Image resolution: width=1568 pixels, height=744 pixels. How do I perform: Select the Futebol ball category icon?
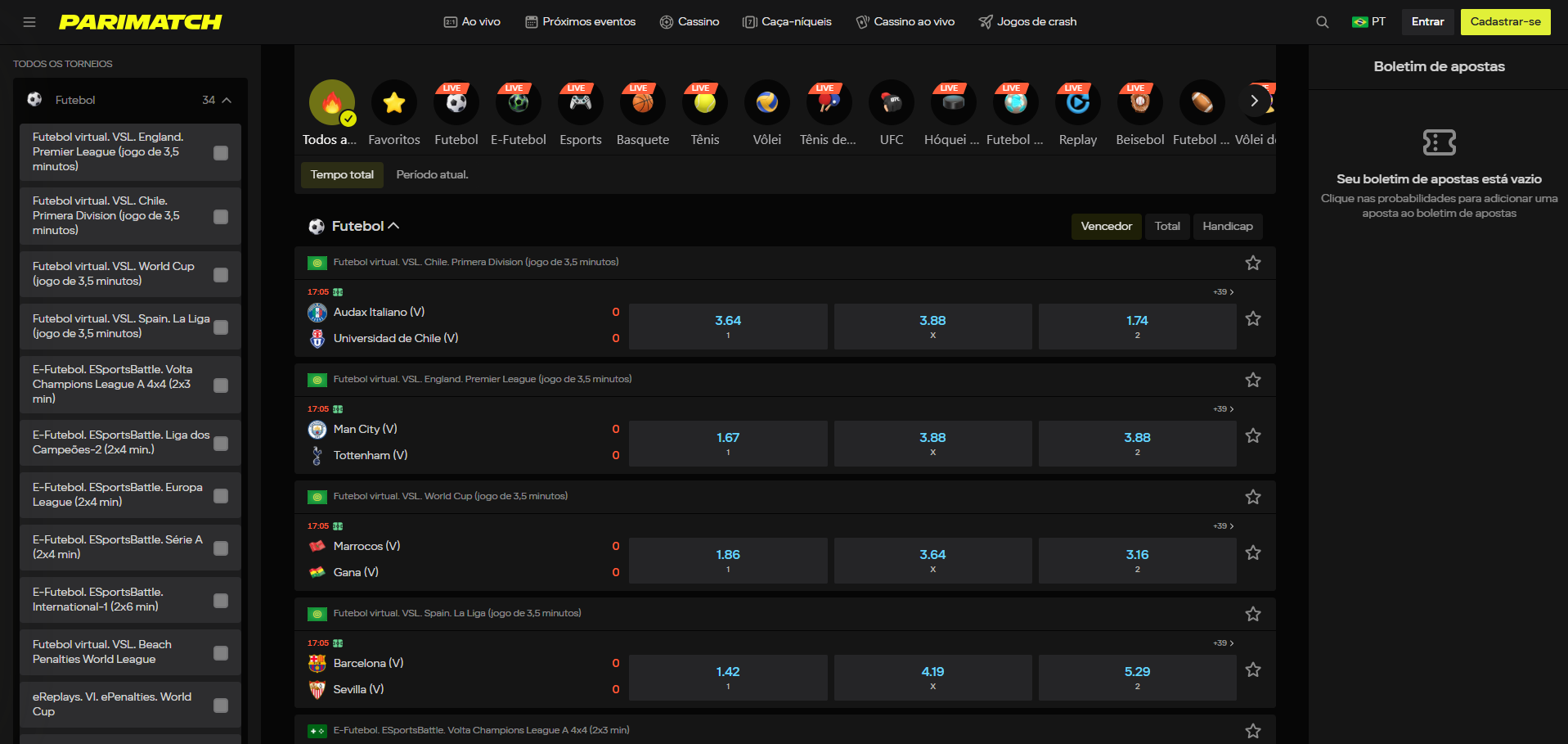(x=456, y=102)
